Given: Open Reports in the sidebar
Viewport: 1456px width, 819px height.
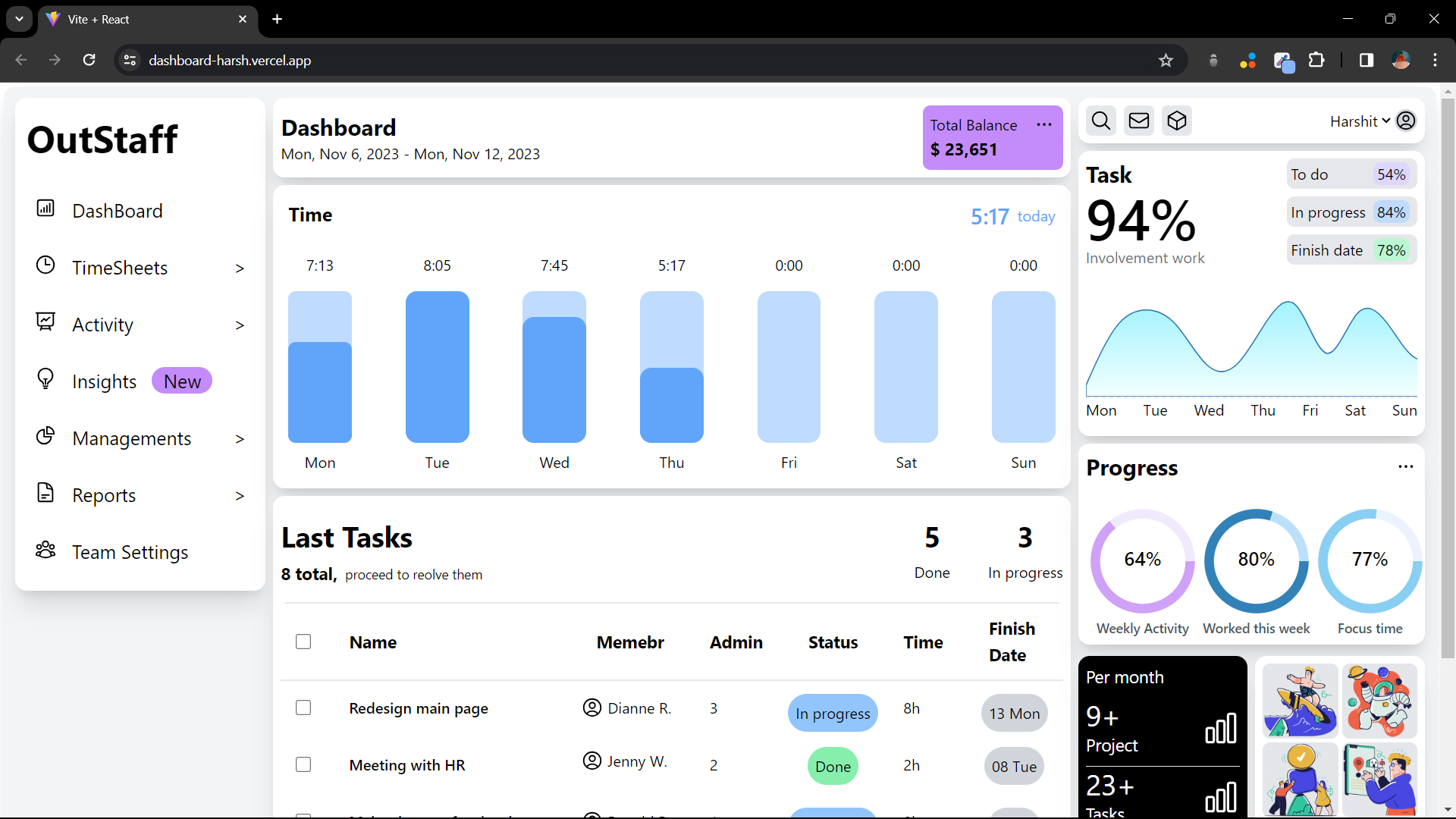Looking at the screenshot, I should [x=104, y=496].
